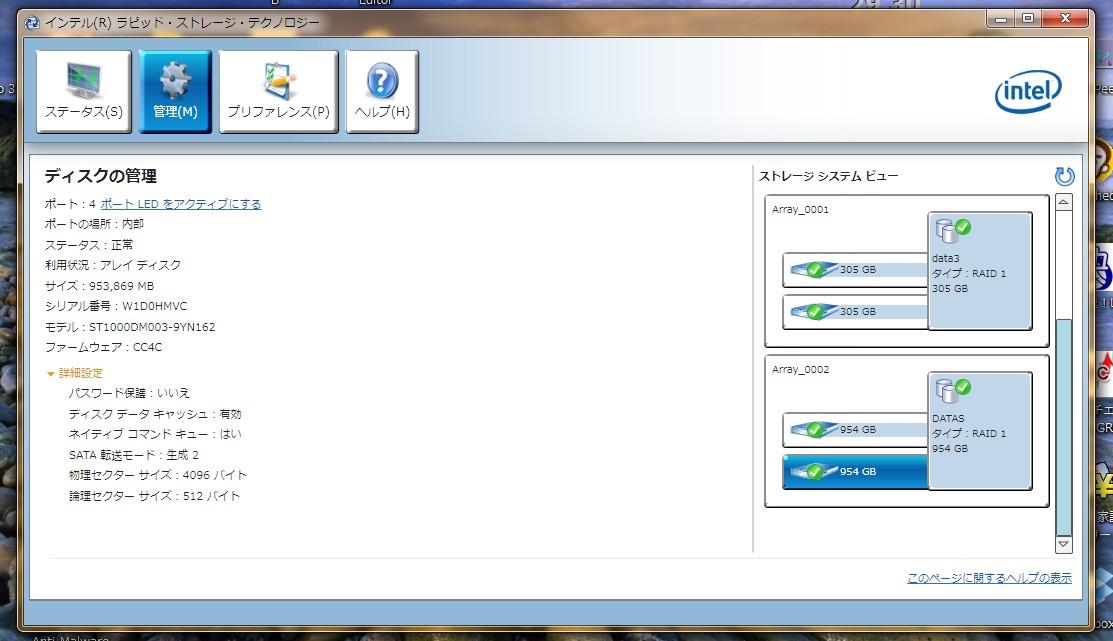This screenshot has height=641, width=1113.
Task: Click the scrollbar down arrow in storage view
Action: coord(1063,544)
